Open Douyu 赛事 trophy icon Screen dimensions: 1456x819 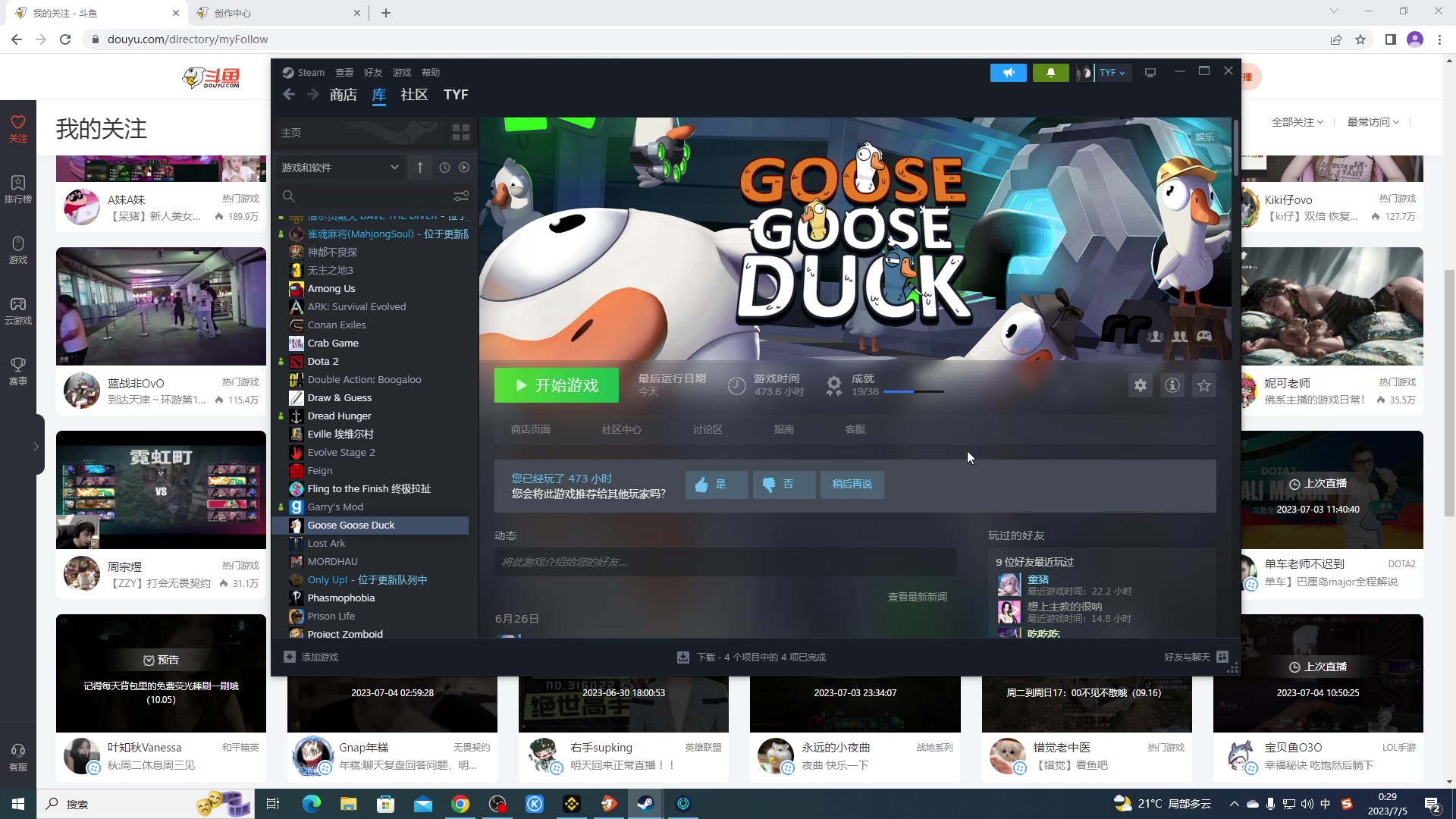[18, 365]
